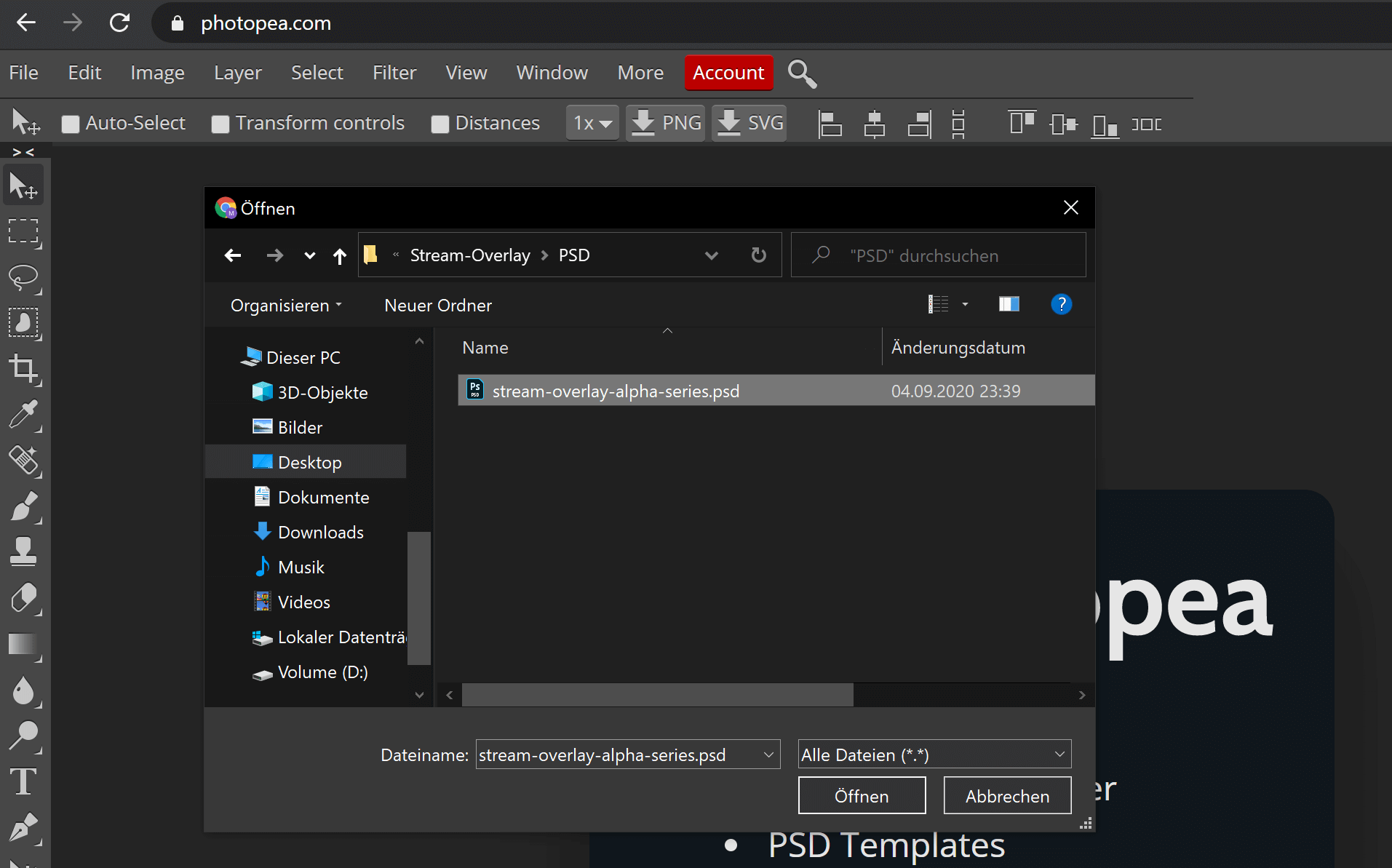Select the Crop tool in toolbar

23,369
